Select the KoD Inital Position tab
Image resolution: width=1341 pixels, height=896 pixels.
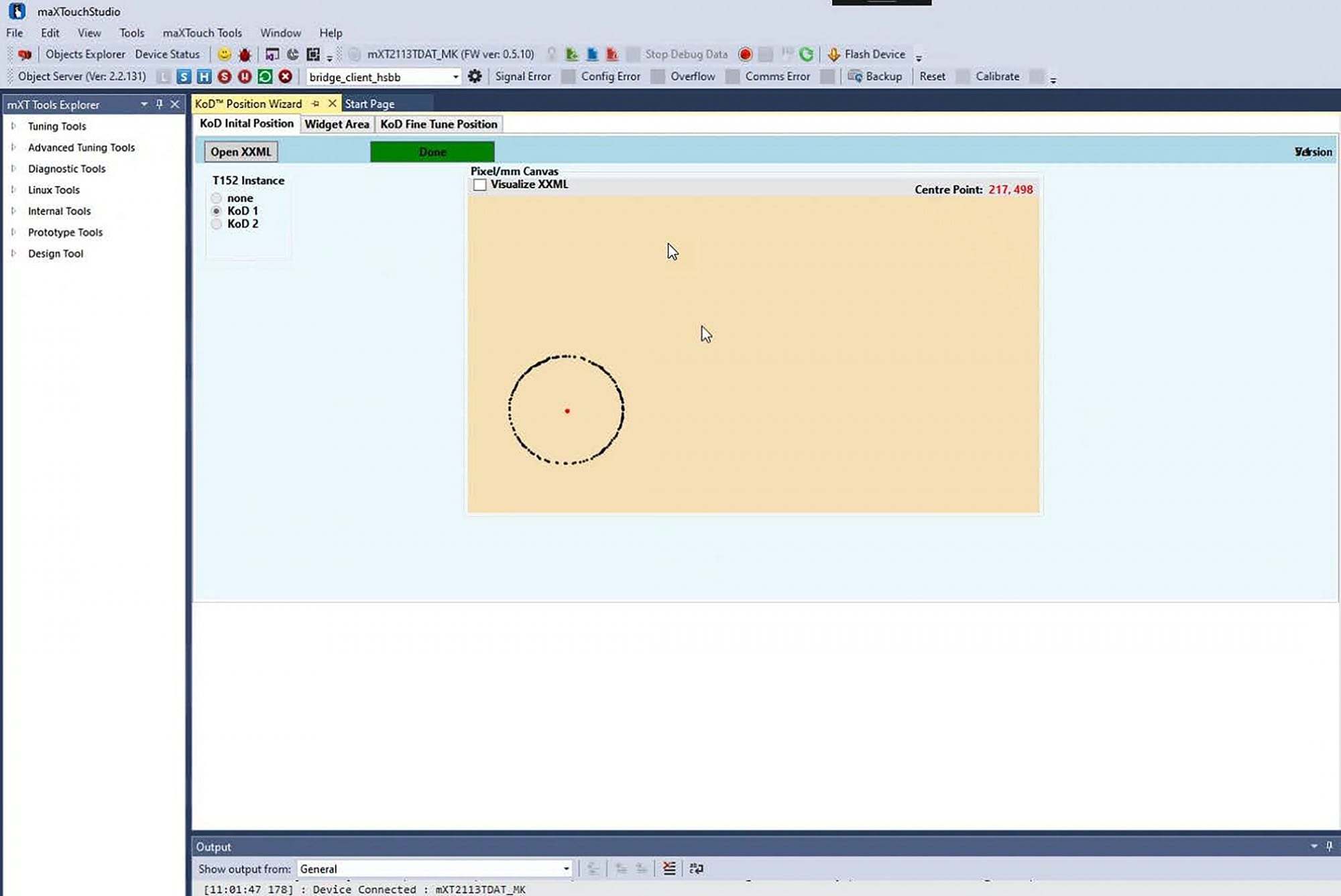pyautogui.click(x=247, y=123)
